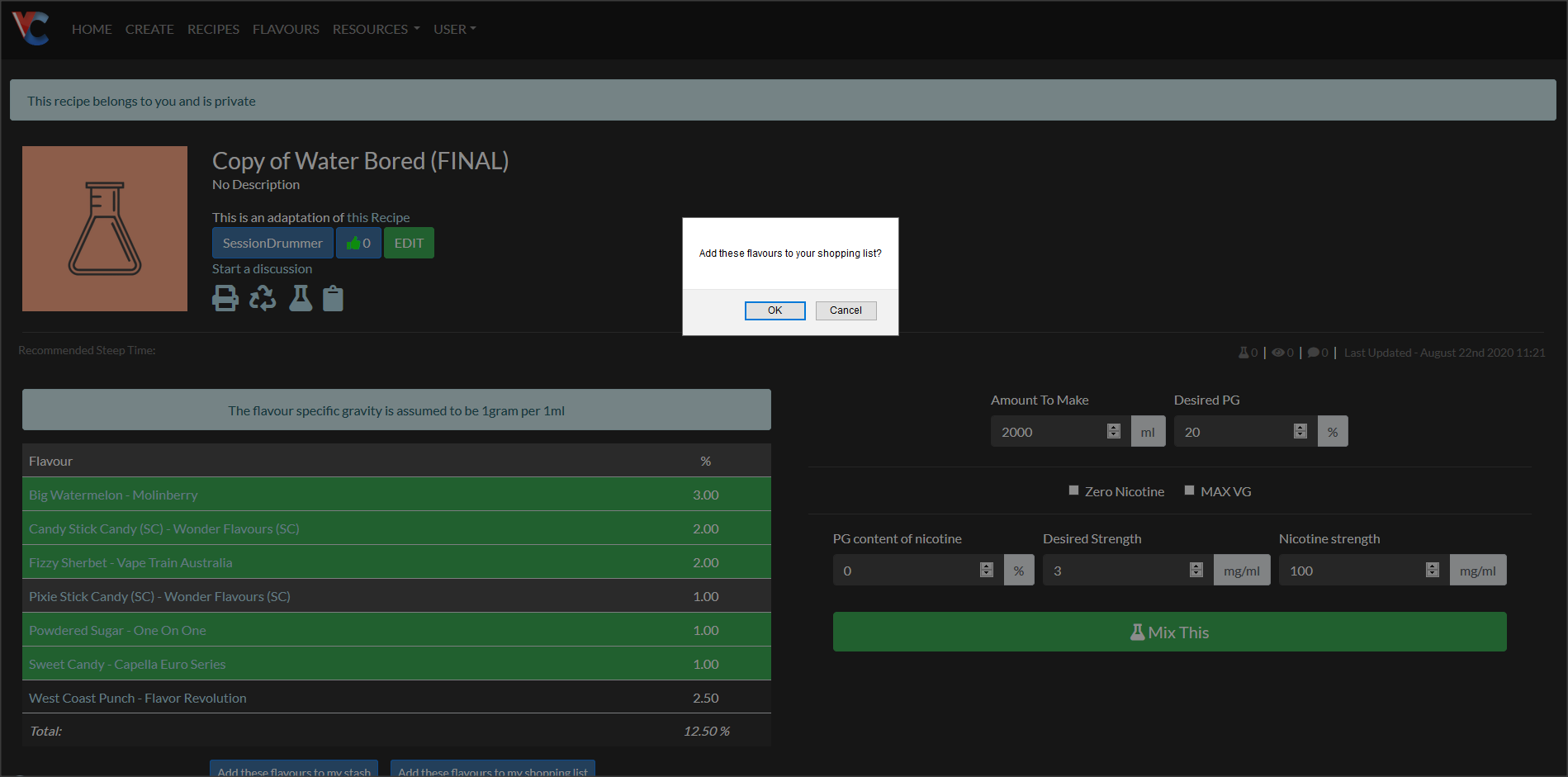Print this recipe via printer icon
The width and height of the screenshot is (1568, 777).
pyautogui.click(x=225, y=298)
